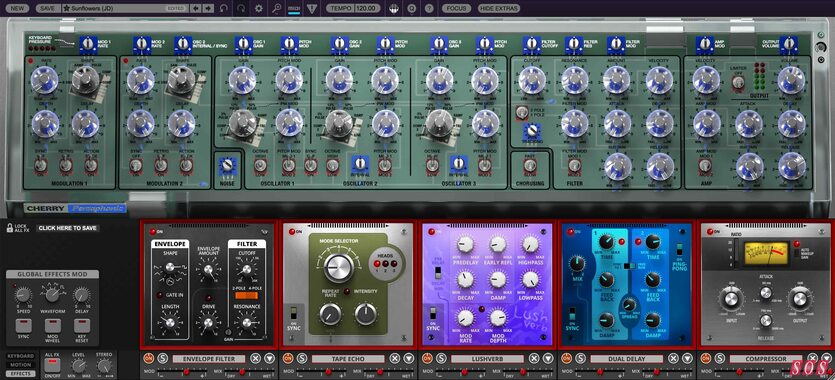Click the keyboard icon beside the tempo
The width and height of the screenshot is (835, 380).
click(x=394, y=9)
